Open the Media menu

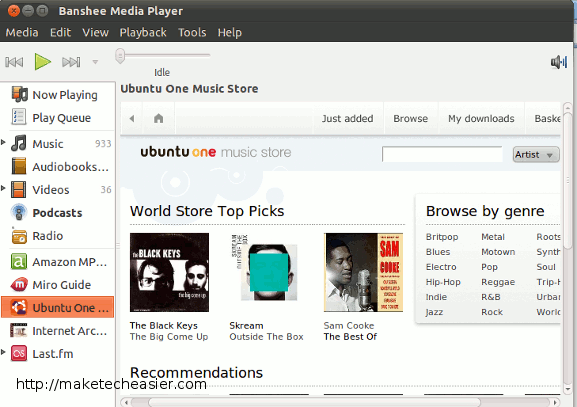point(22,32)
